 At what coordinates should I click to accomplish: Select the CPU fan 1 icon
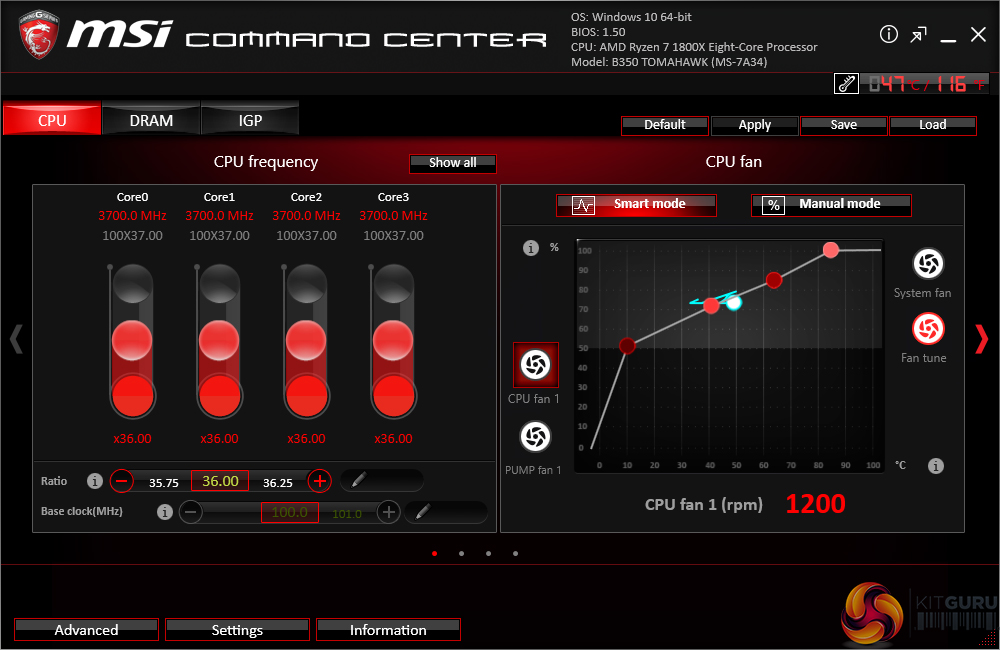[x=536, y=365]
